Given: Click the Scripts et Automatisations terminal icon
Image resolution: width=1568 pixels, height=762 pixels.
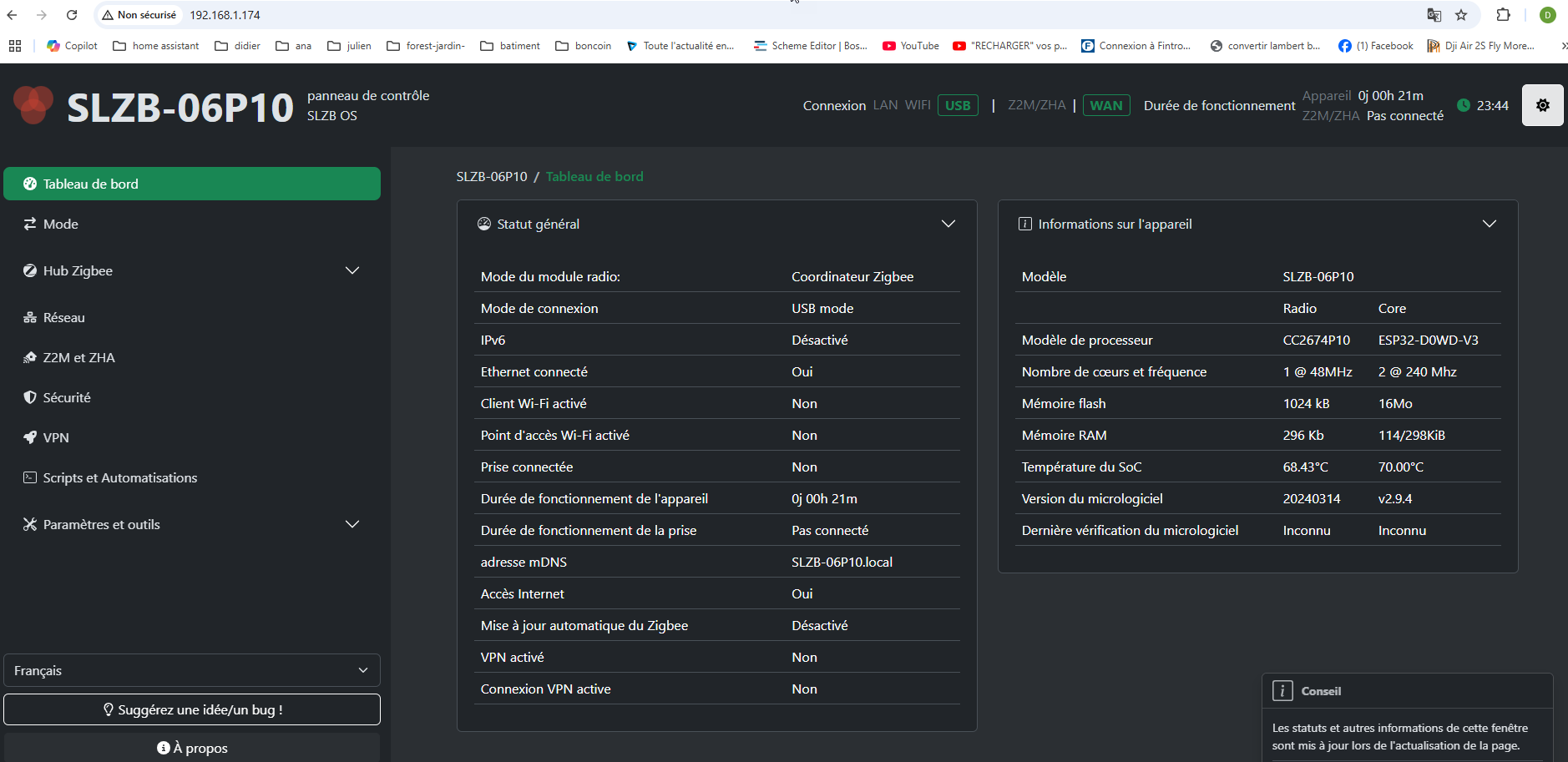Looking at the screenshot, I should [30, 477].
